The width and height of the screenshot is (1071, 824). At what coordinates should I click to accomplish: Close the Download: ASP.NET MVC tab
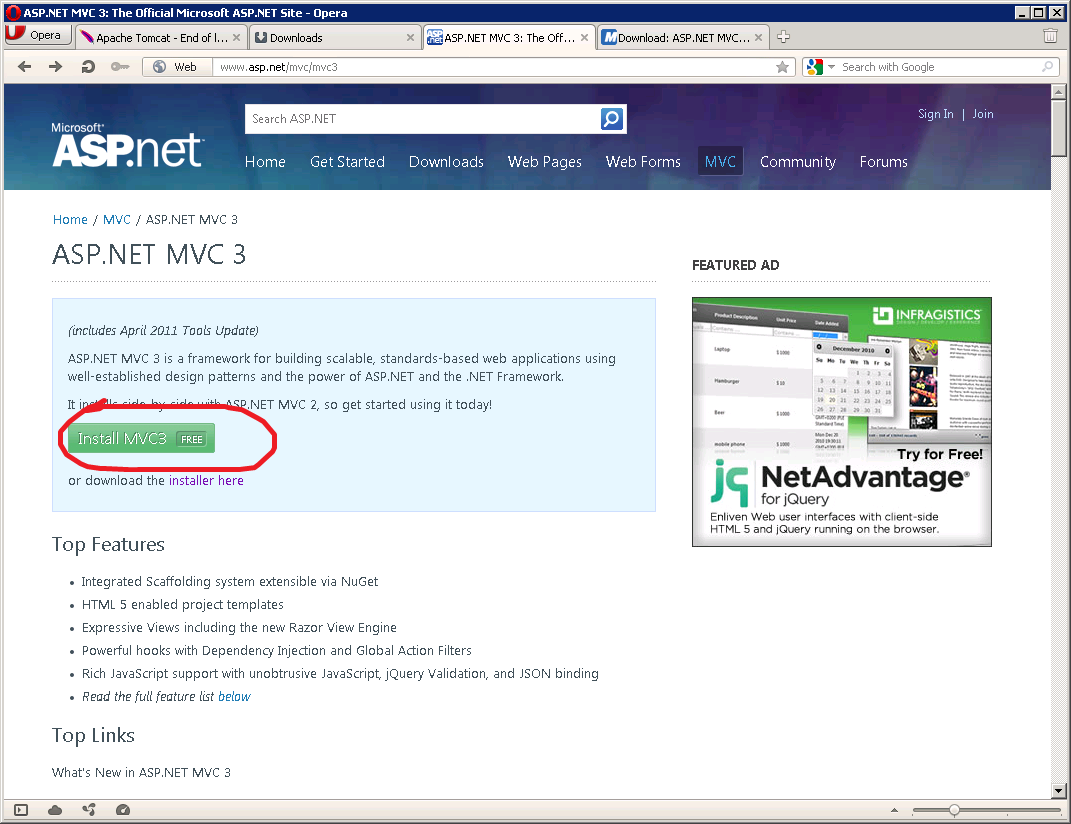click(x=758, y=38)
